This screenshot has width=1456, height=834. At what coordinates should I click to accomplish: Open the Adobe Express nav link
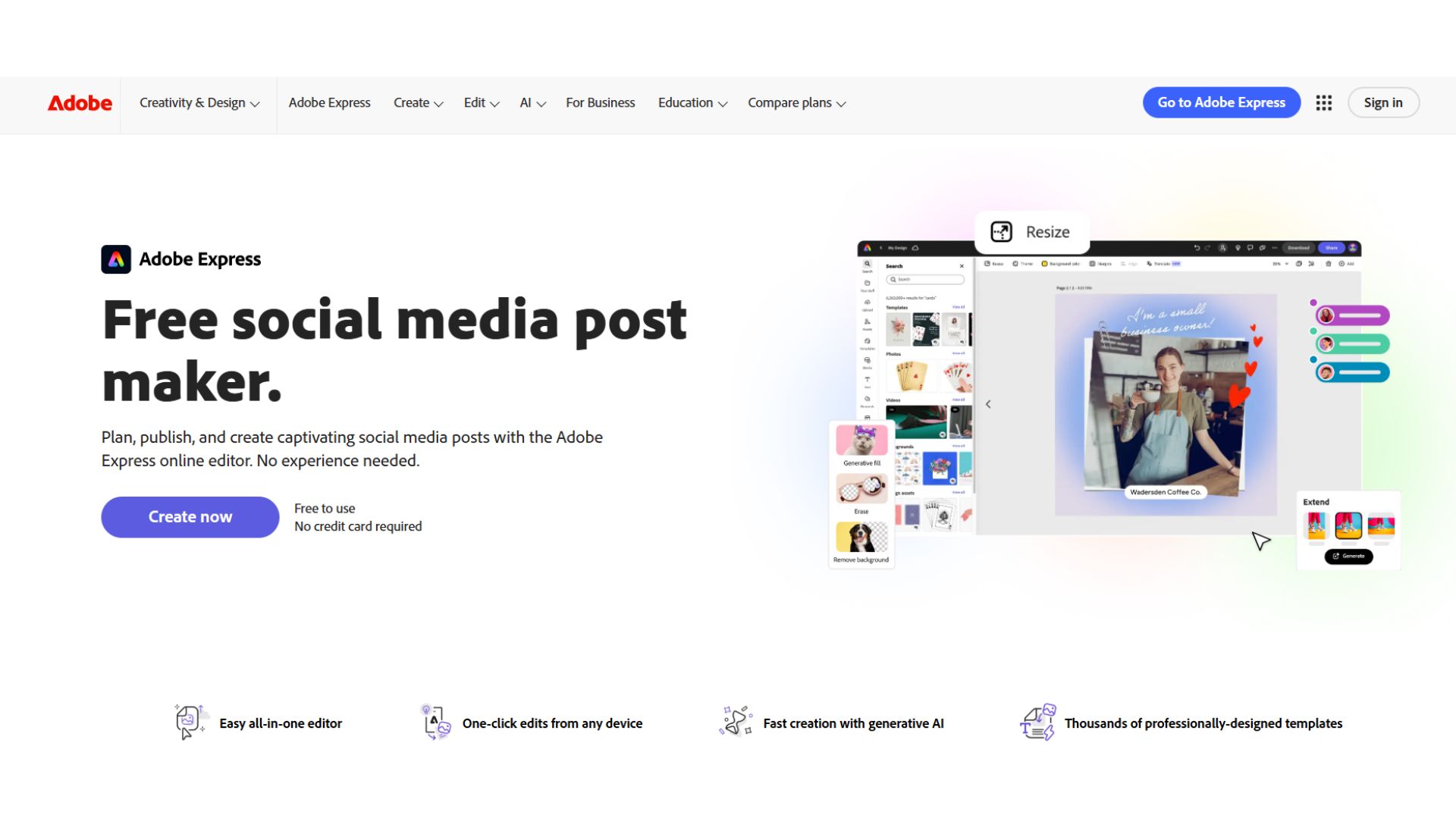329,102
